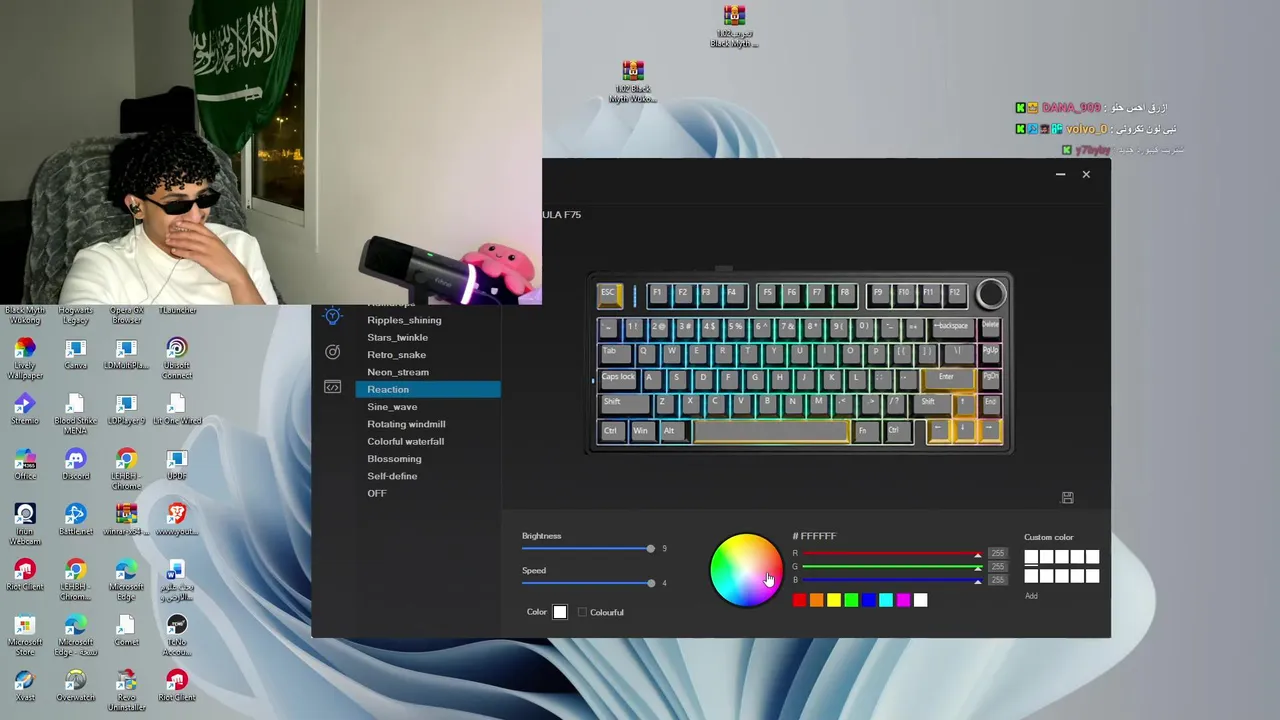This screenshot has height=720, width=1280.
Task: Select the highlighted Reaction effect
Action: [x=427, y=389]
